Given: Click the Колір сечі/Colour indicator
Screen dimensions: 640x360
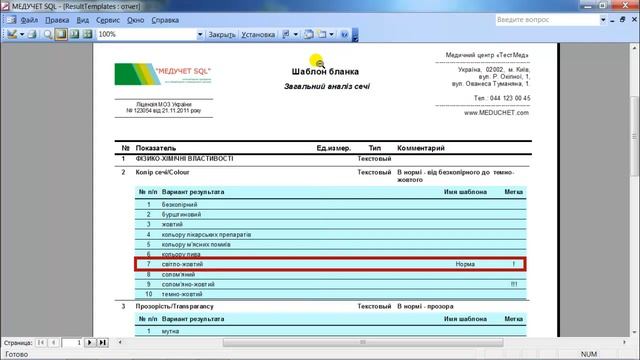Looking at the screenshot, I should [162, 172].
